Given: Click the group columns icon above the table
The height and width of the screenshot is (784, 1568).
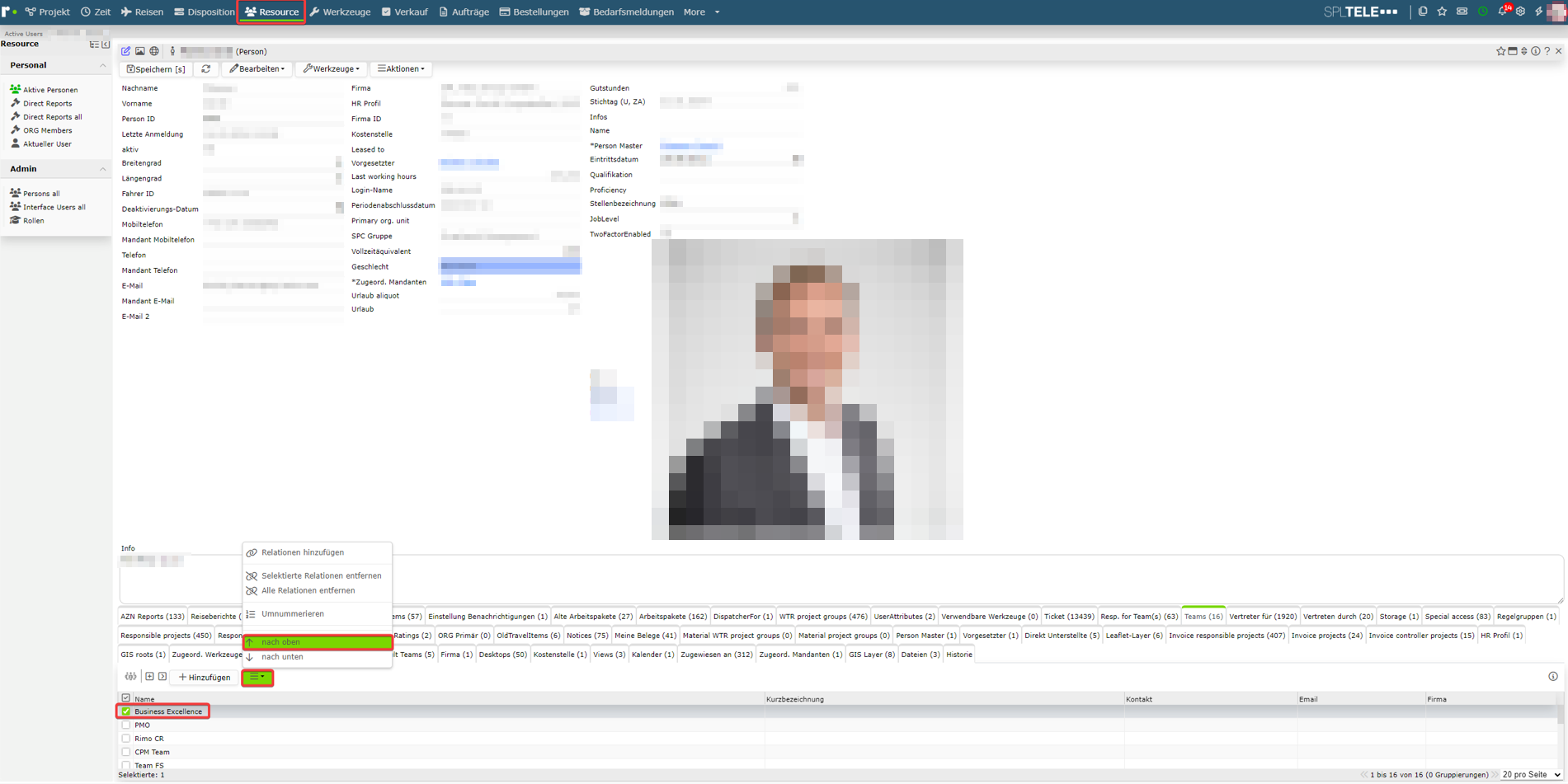Looking at the screenshot, I should [x=131, y=677].
